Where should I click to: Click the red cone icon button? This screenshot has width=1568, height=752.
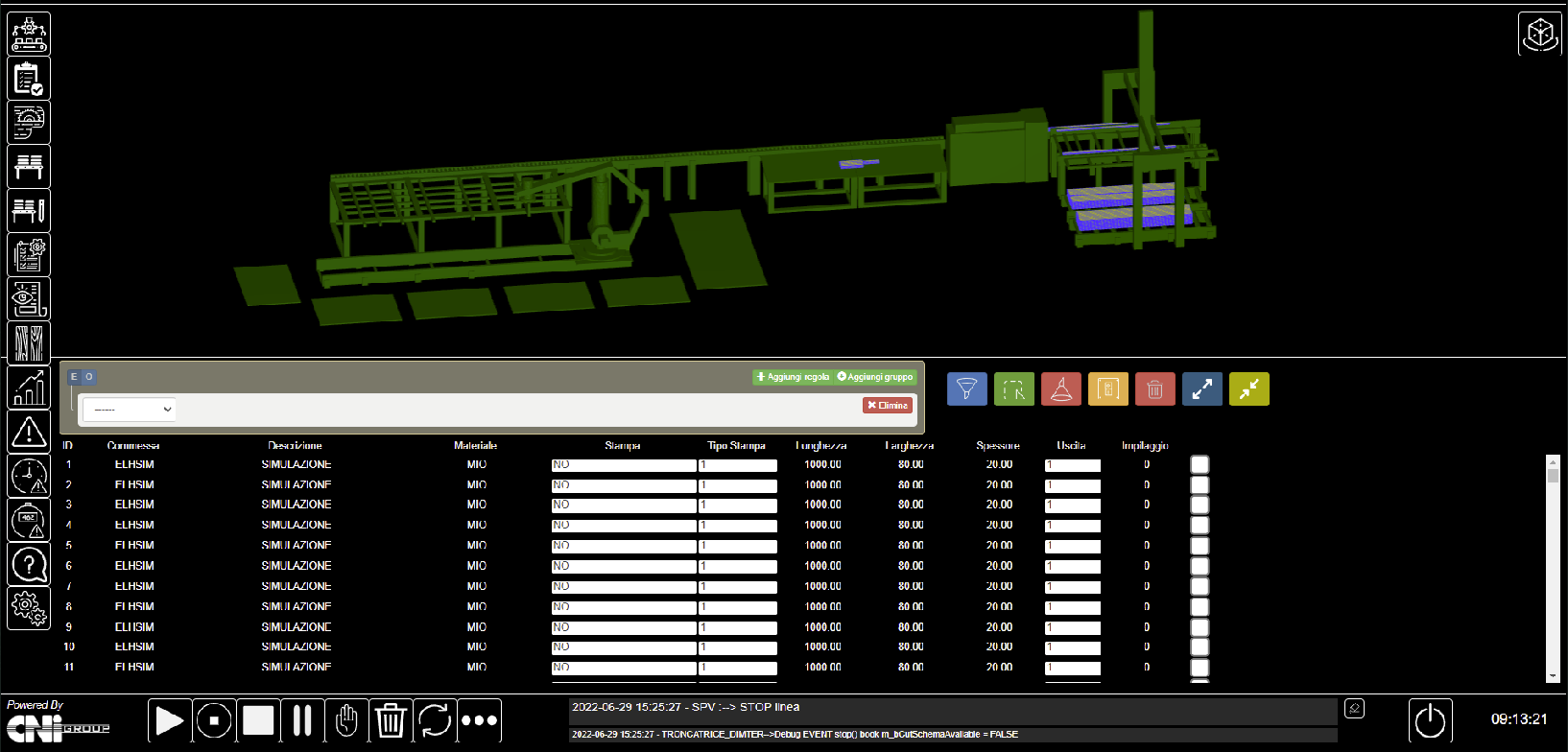(1061, 389)
